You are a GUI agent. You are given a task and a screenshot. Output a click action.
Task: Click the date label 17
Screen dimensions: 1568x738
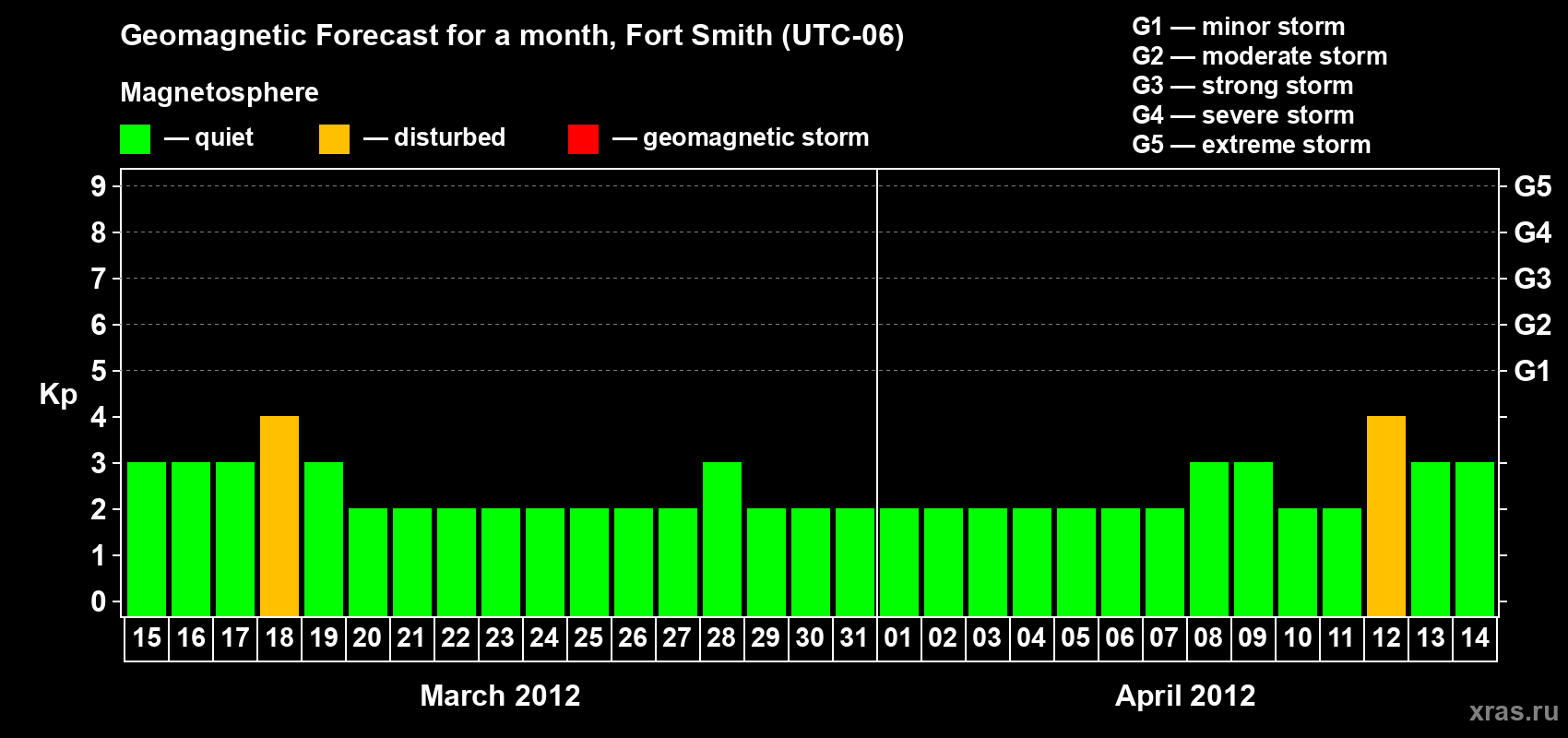click(235, 638)
